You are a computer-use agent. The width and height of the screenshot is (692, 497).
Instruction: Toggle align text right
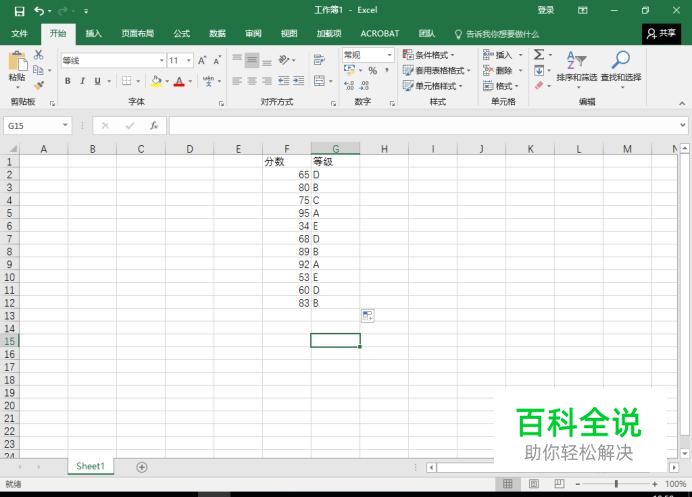click(267, 81)
